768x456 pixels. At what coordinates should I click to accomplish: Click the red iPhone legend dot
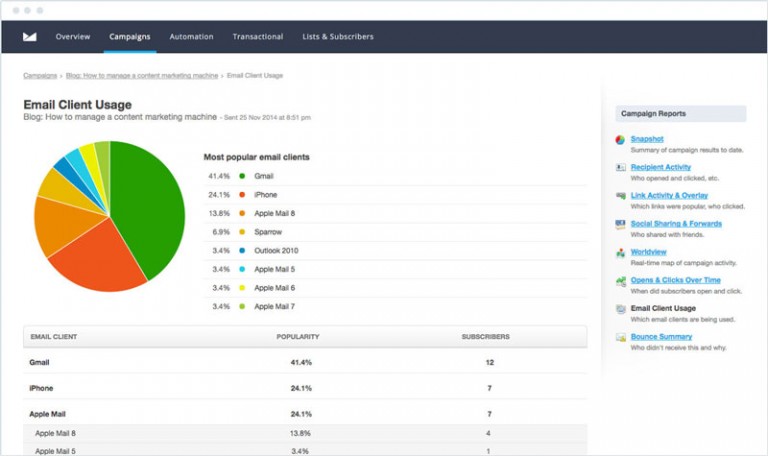pyautogui.click(x=242, y=194)
